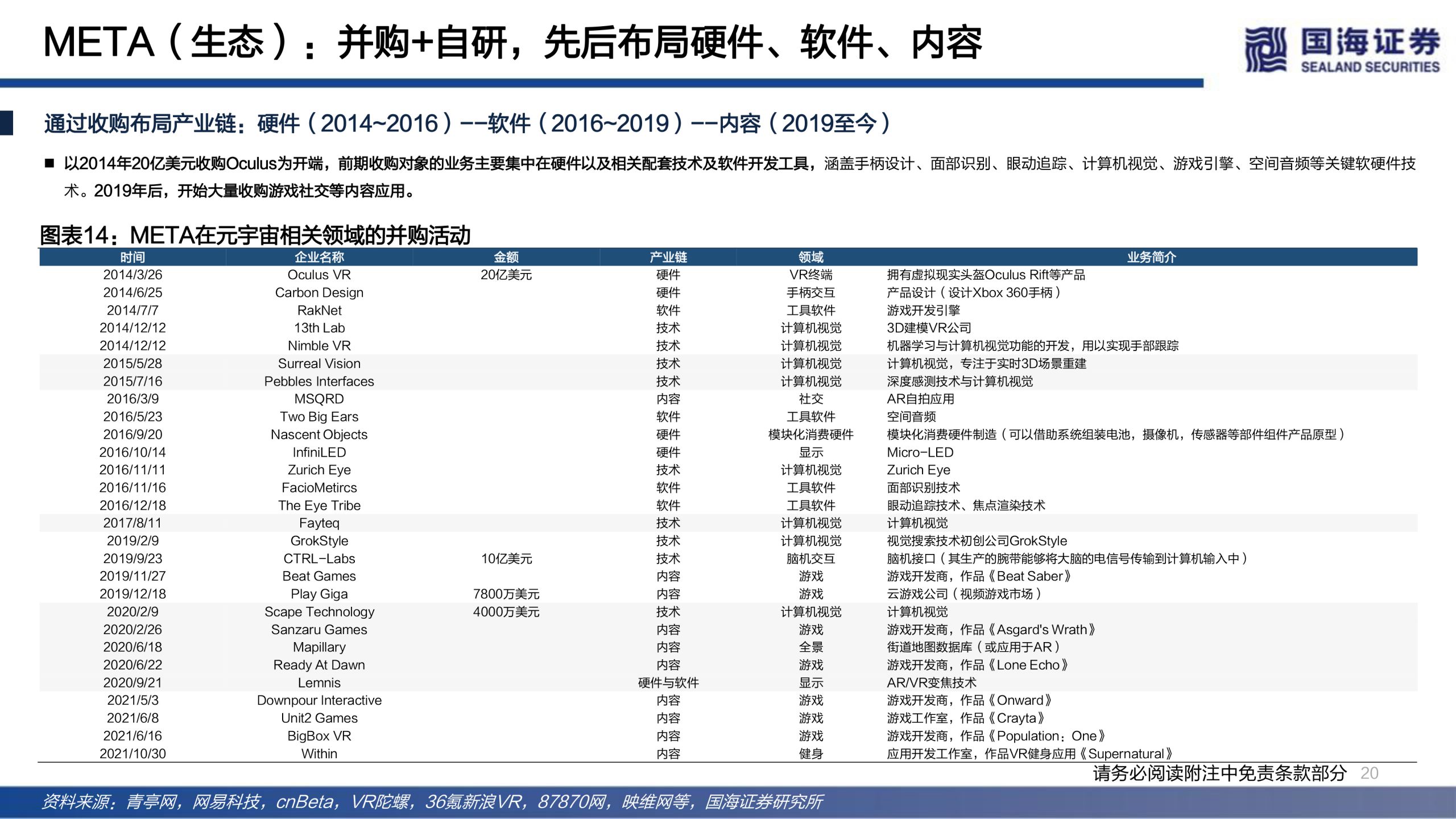Click the 资料来源 source footer line

[x=432, y=802]
